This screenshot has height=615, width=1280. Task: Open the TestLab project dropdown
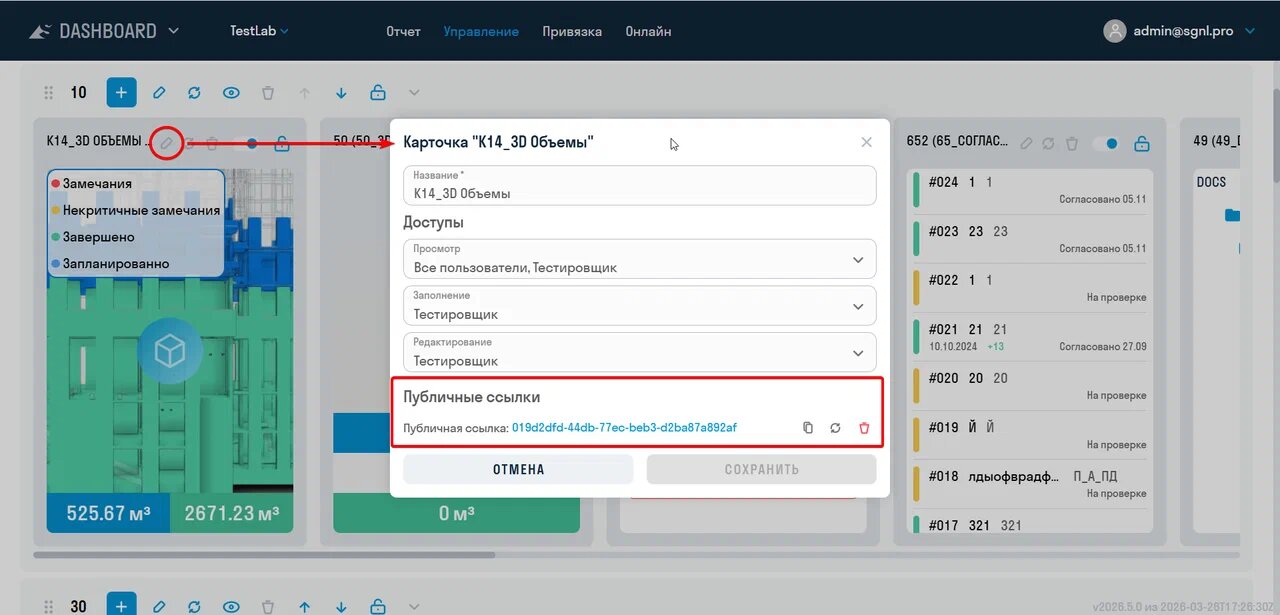pyautogui.click(x=258, y=30)
